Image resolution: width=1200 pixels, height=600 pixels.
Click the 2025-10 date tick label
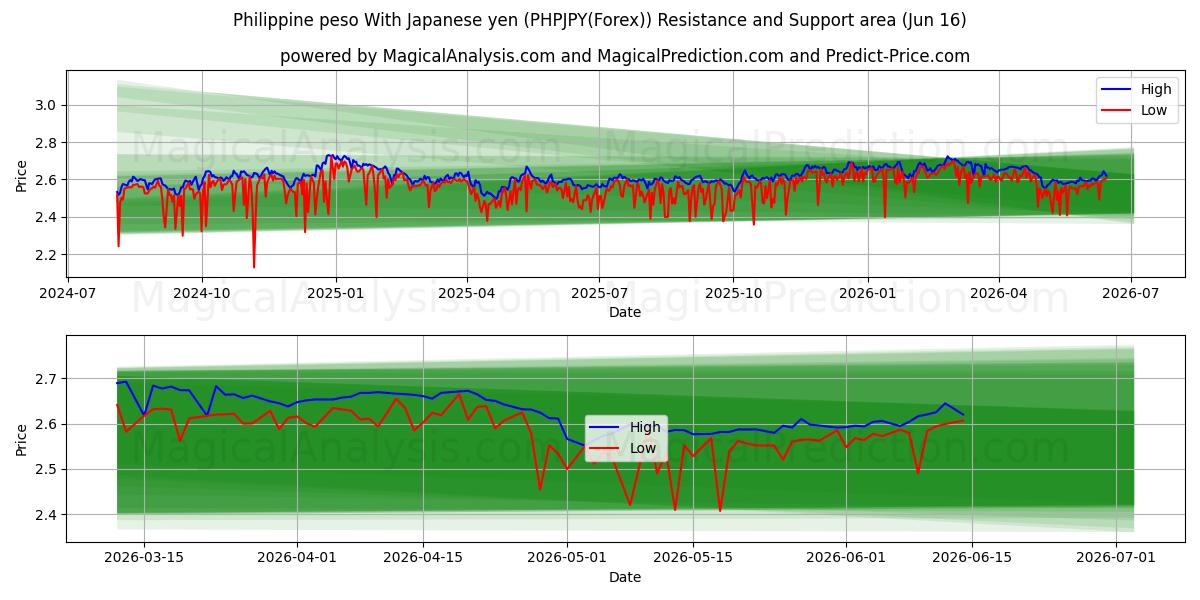tap(733, 293)
